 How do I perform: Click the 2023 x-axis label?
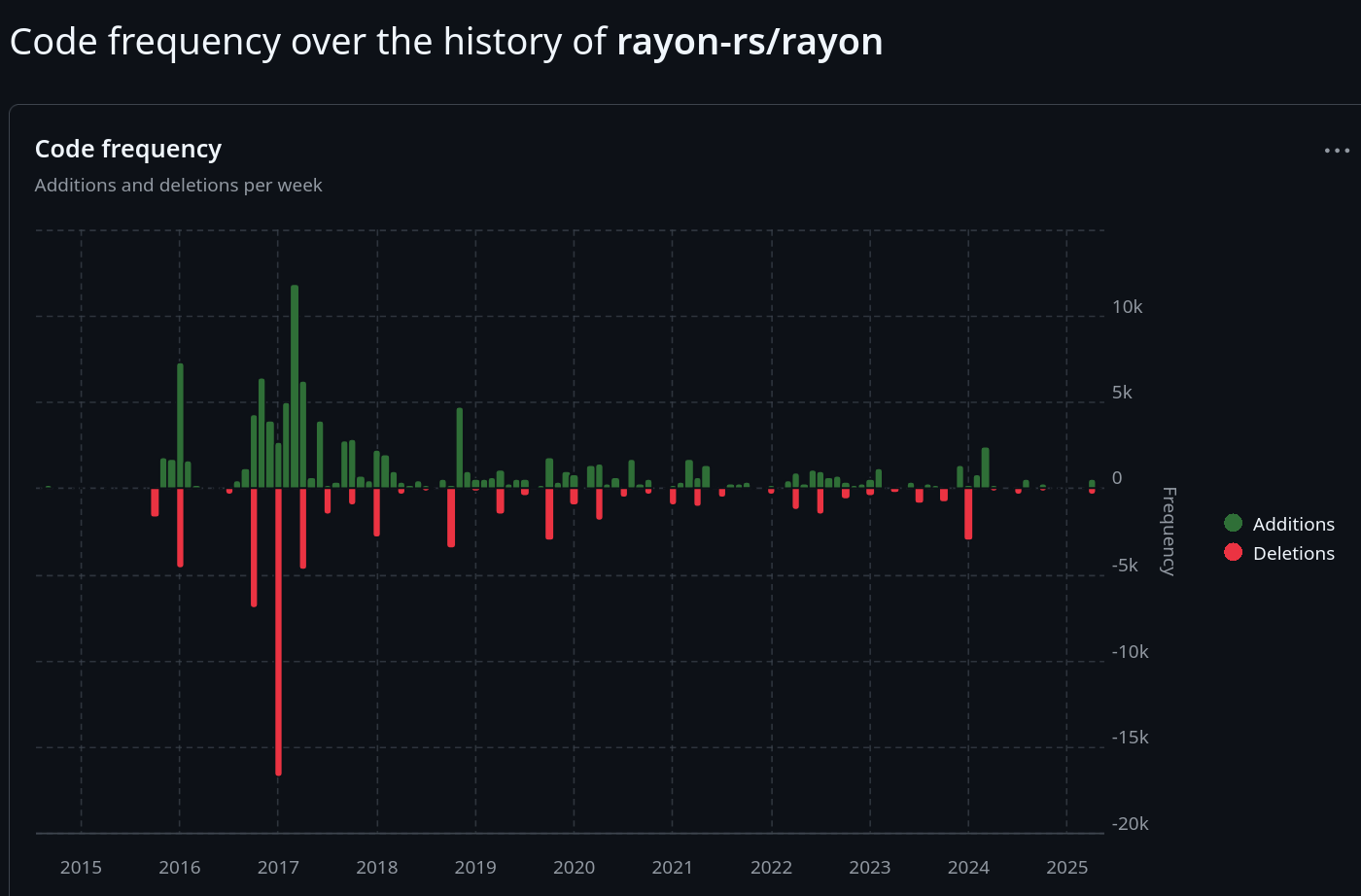coord(870,867)
